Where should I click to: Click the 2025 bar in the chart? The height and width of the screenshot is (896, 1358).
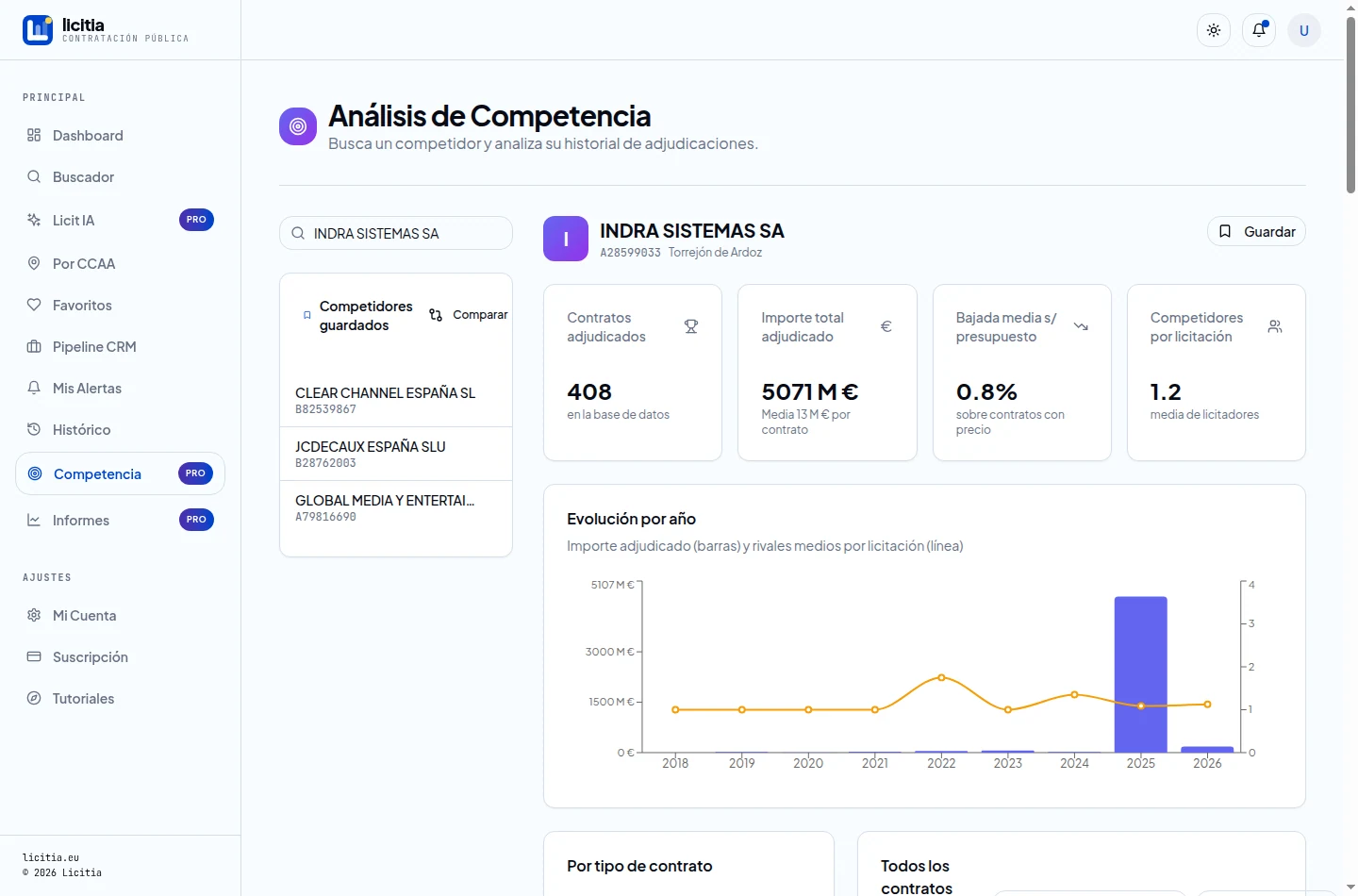1141,674
